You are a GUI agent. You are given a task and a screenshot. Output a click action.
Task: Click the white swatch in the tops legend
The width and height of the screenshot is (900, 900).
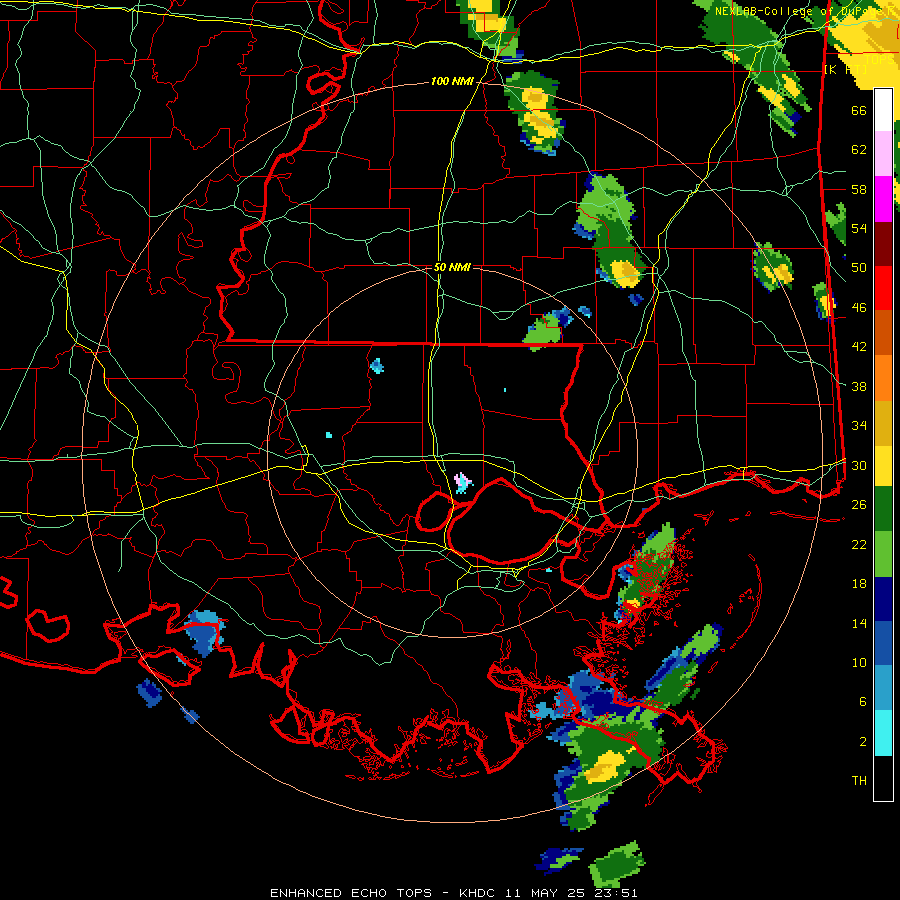(x=883, y=110)
